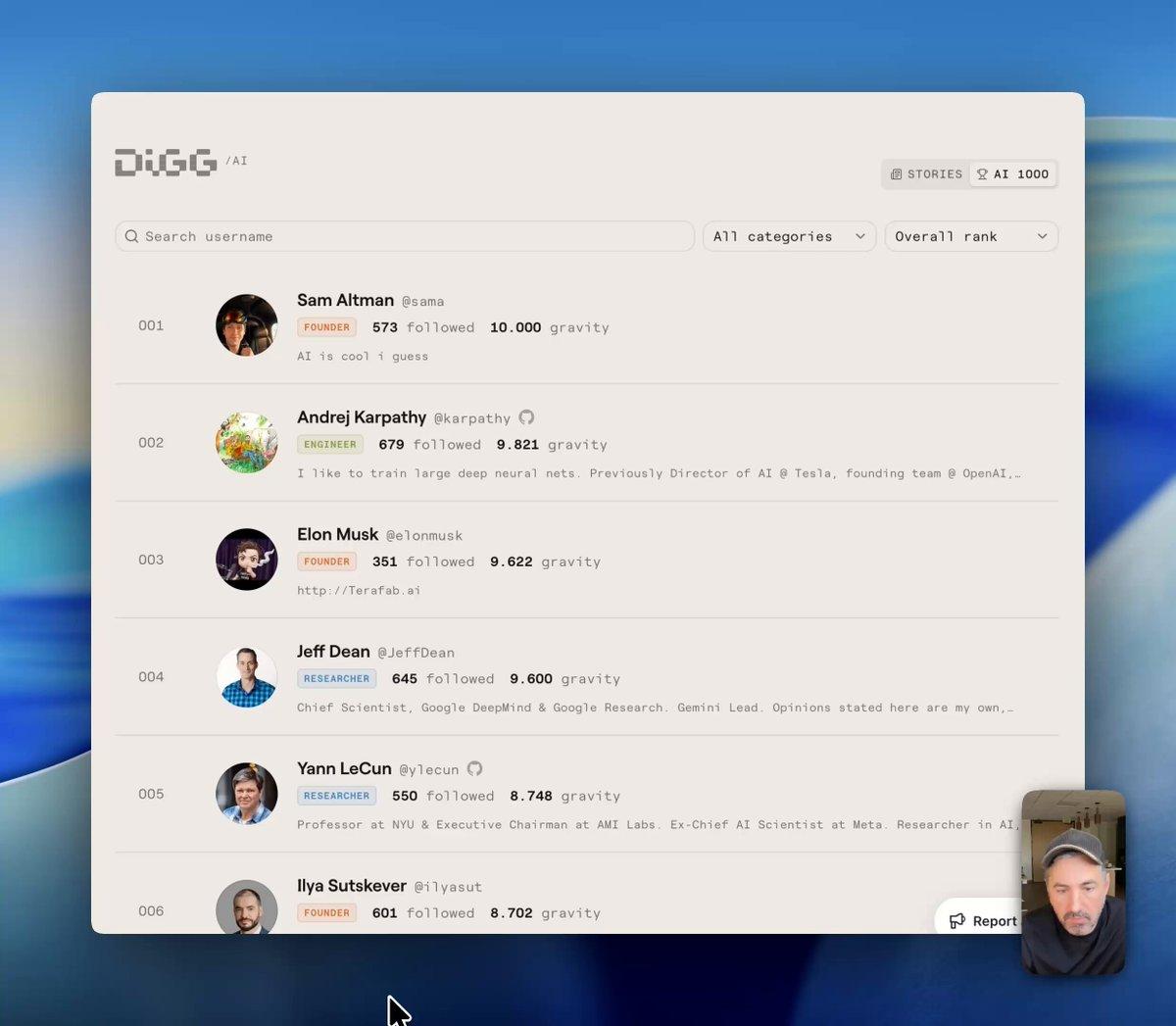1176x1026 pixels.
Task: Click the magnifier icon in search box
Action: [x=131, y=236]
